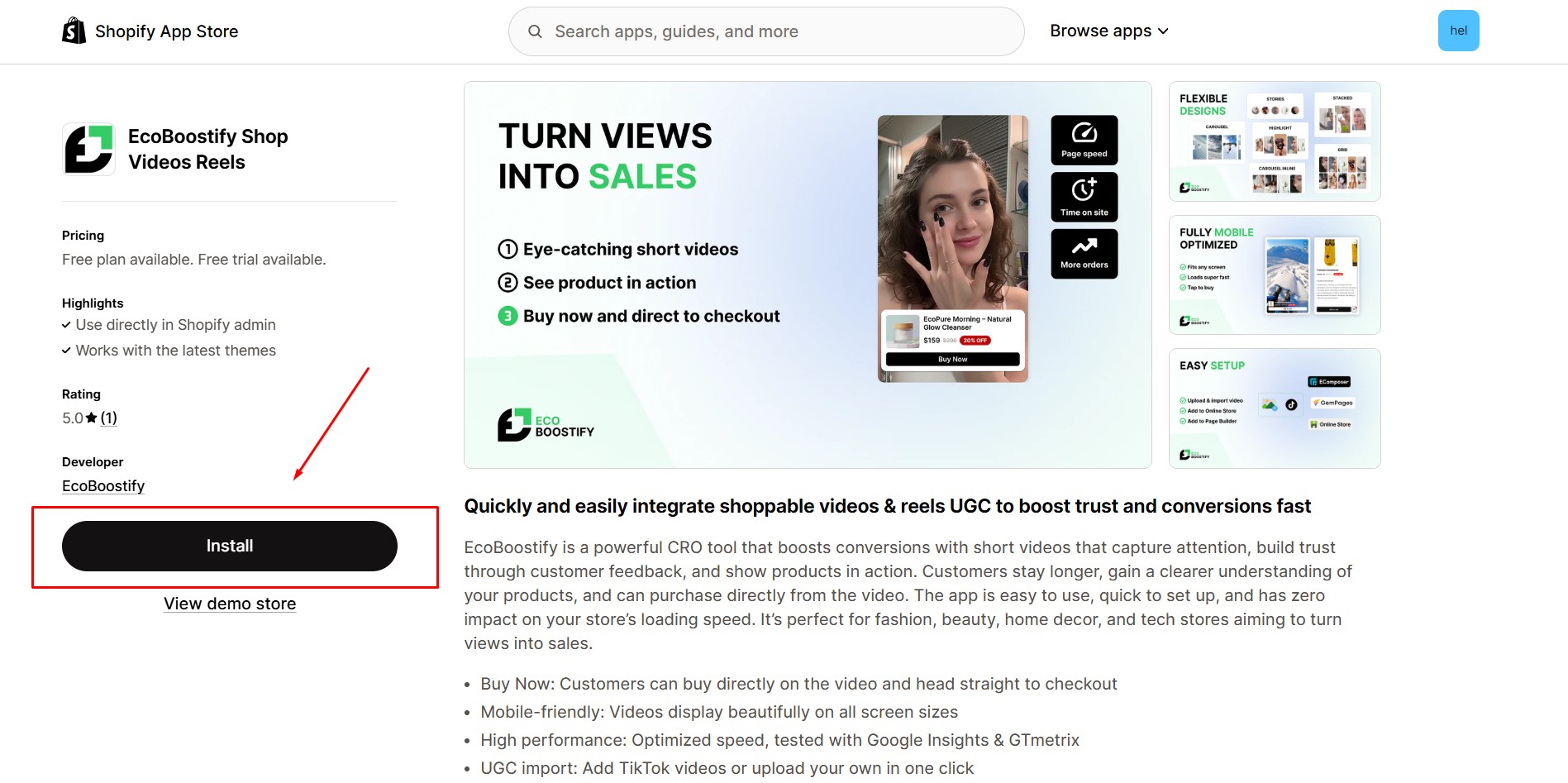
Task: Click the EcoBoostify app logo icon
Action: point(88,149)
